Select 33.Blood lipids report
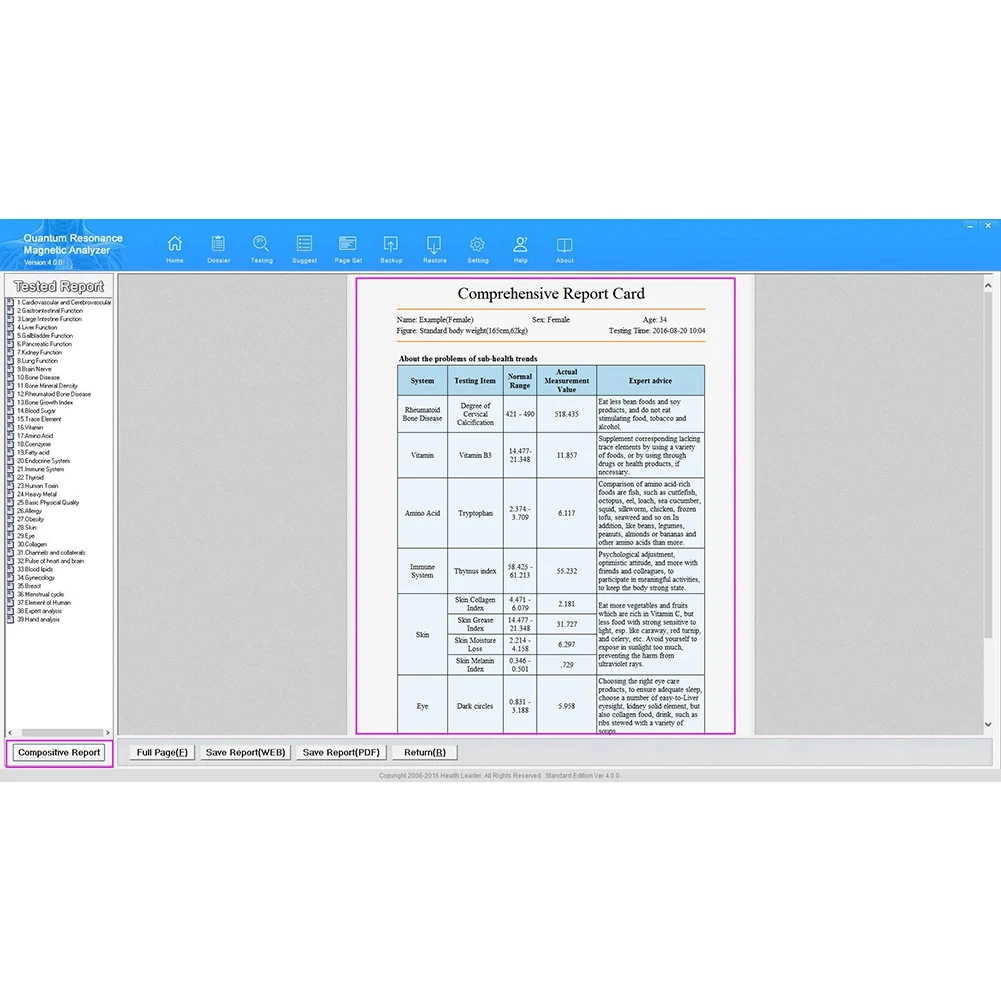The image size is (1001, 1001). click(35, 569)
